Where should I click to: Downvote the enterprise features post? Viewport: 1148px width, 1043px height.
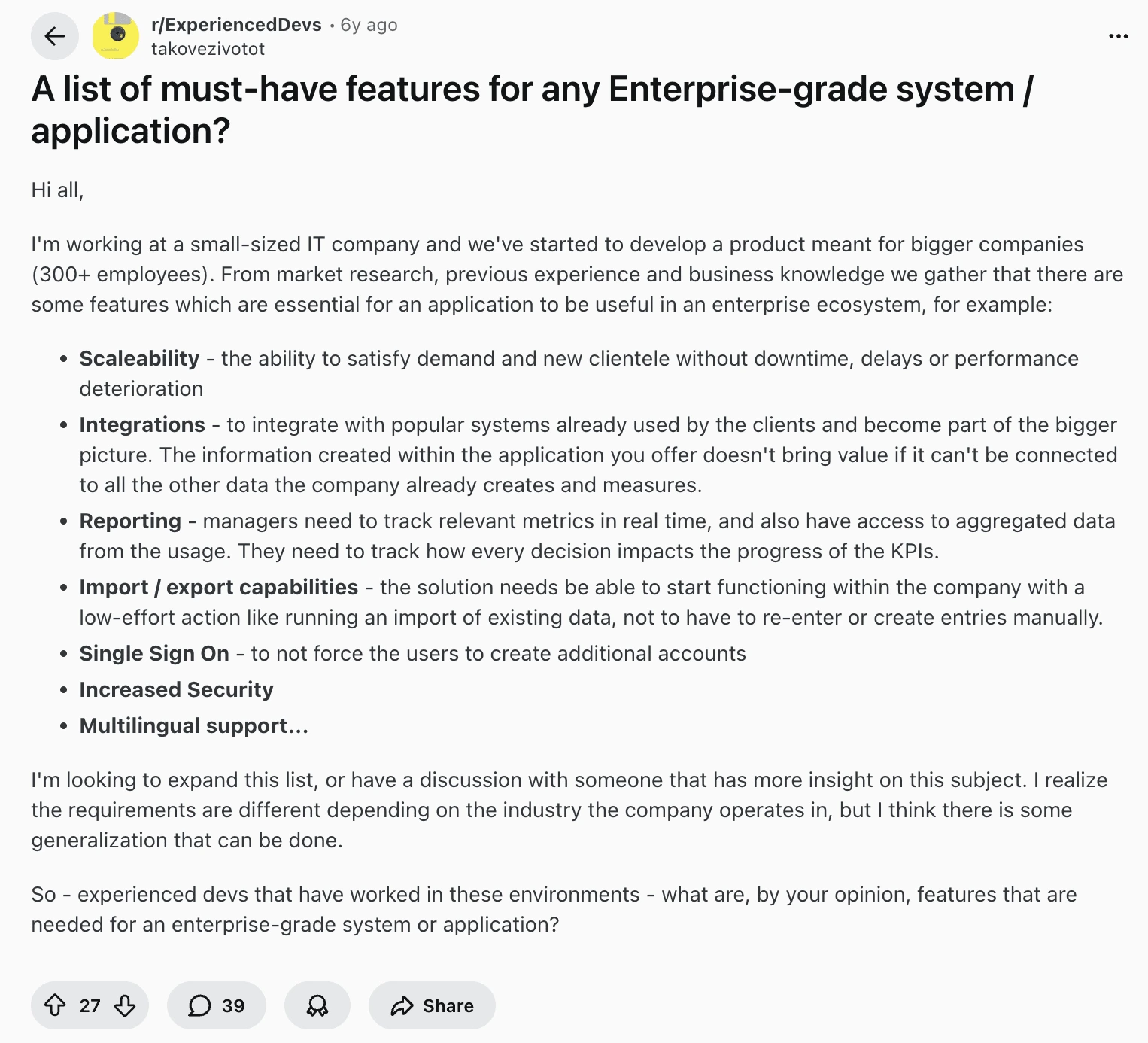pos(125,1005)
